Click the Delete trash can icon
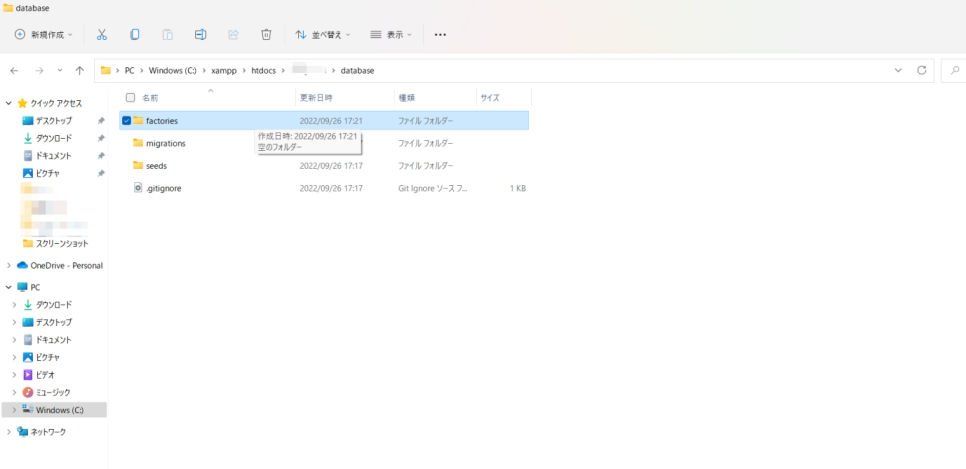Viewport: 966px width, 469px height. 266,35
